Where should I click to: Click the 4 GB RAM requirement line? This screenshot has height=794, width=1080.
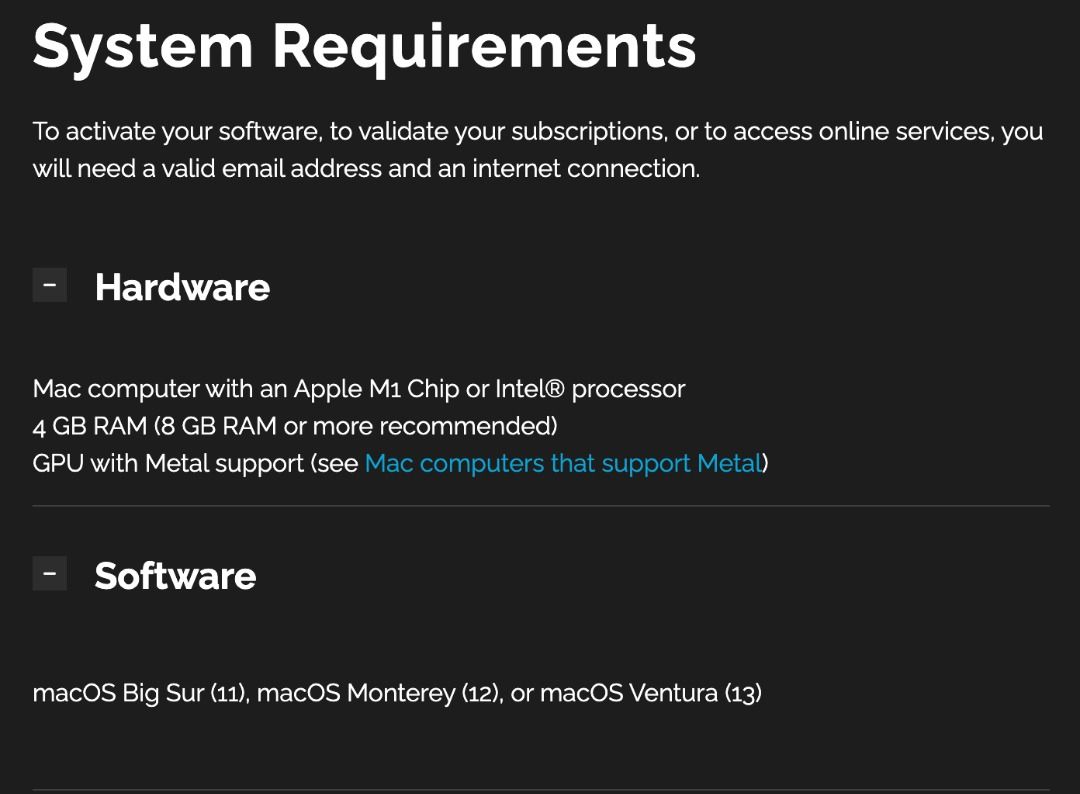point(90,426)
